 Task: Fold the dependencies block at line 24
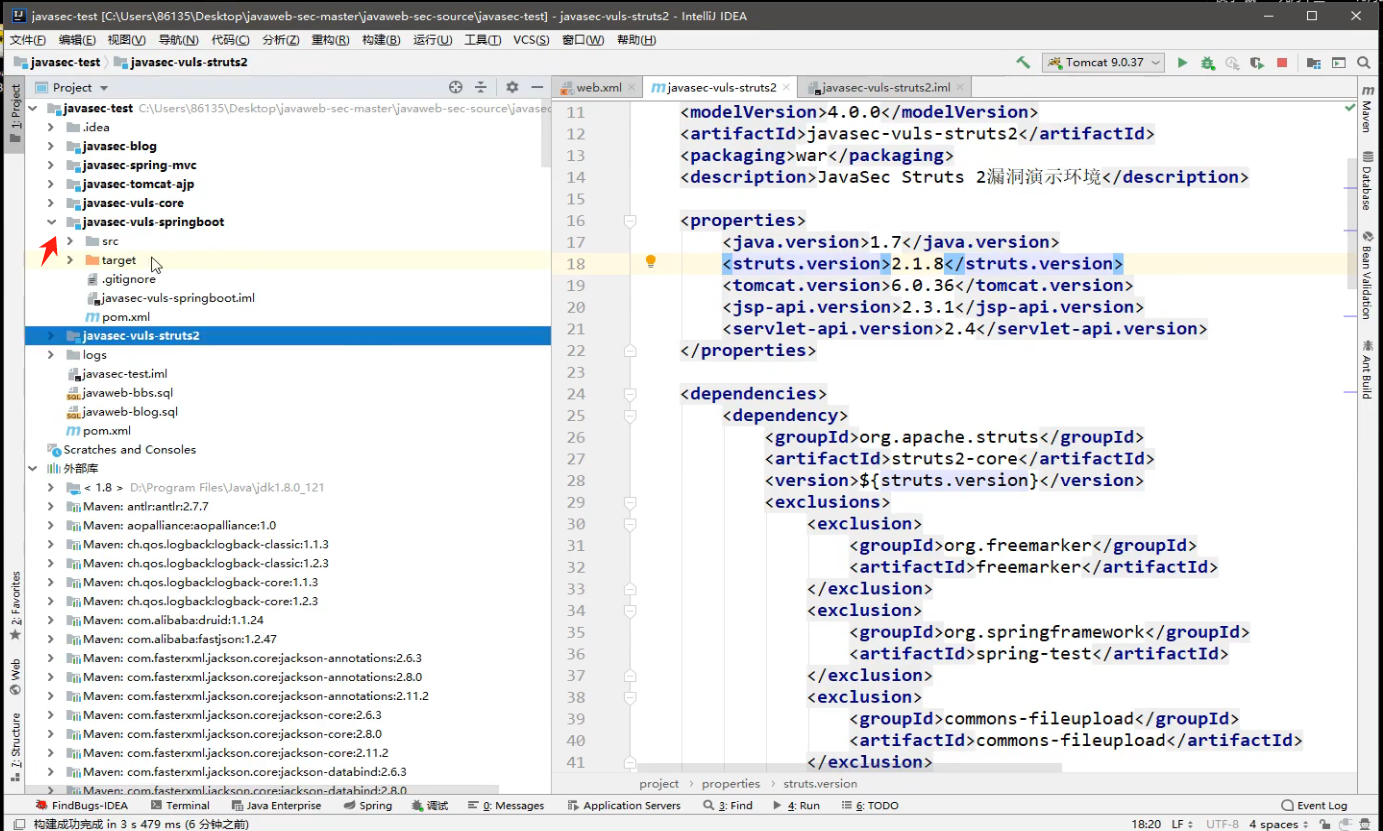(630, 393)
